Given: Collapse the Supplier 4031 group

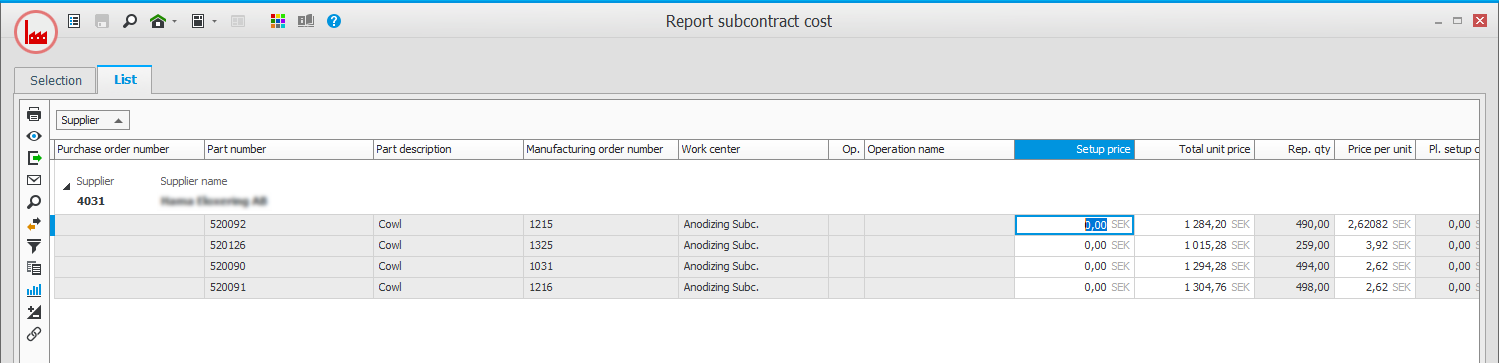Looking at the screenshot, I should click(68, 186).
